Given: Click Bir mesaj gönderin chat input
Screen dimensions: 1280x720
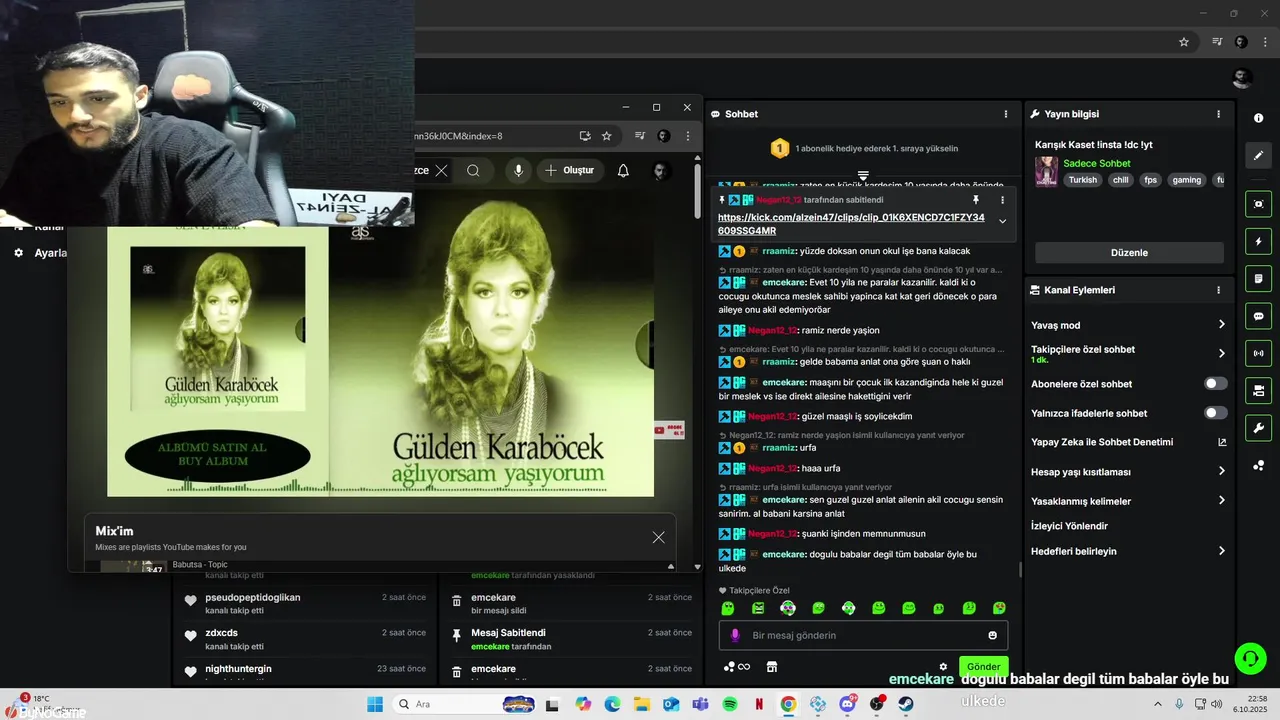Looking at the screenshot, I should point(863,635).
